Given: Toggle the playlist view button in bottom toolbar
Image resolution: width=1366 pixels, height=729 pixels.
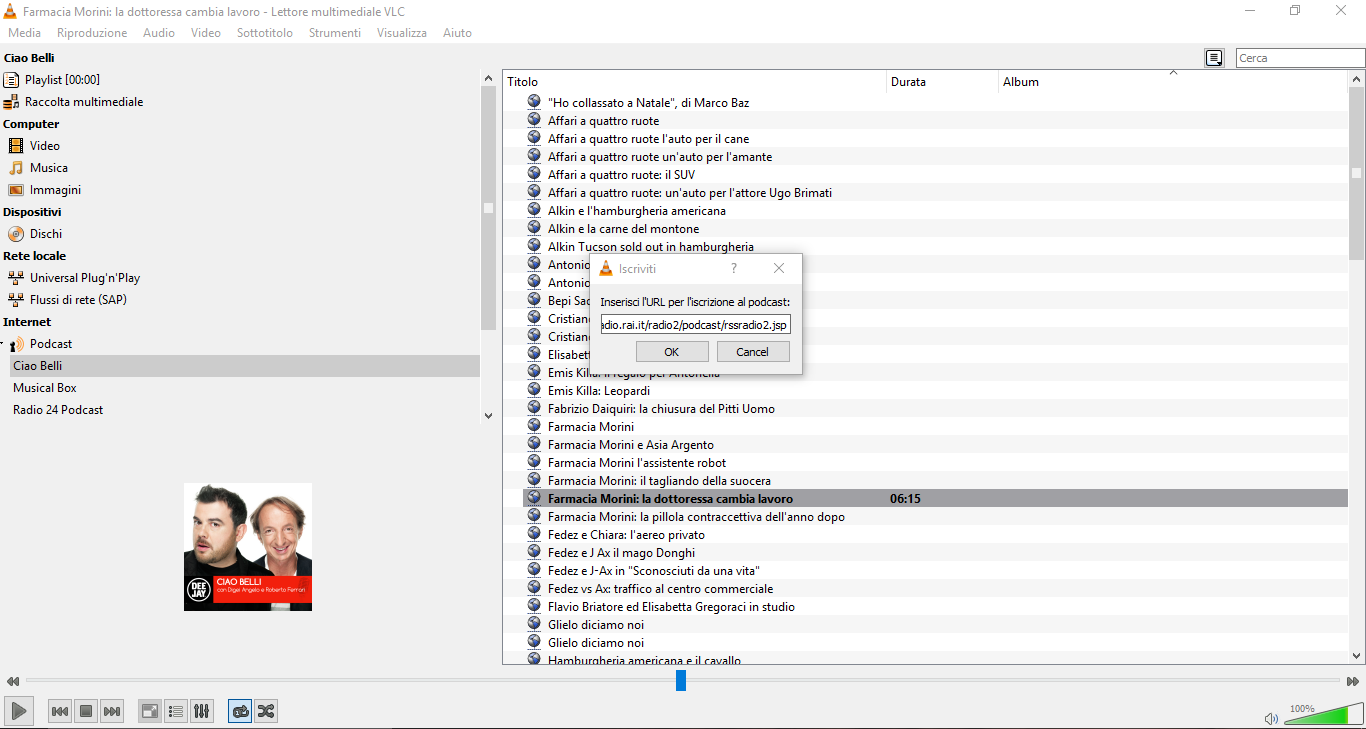Looking at the screenshot, I should (176, 711).
